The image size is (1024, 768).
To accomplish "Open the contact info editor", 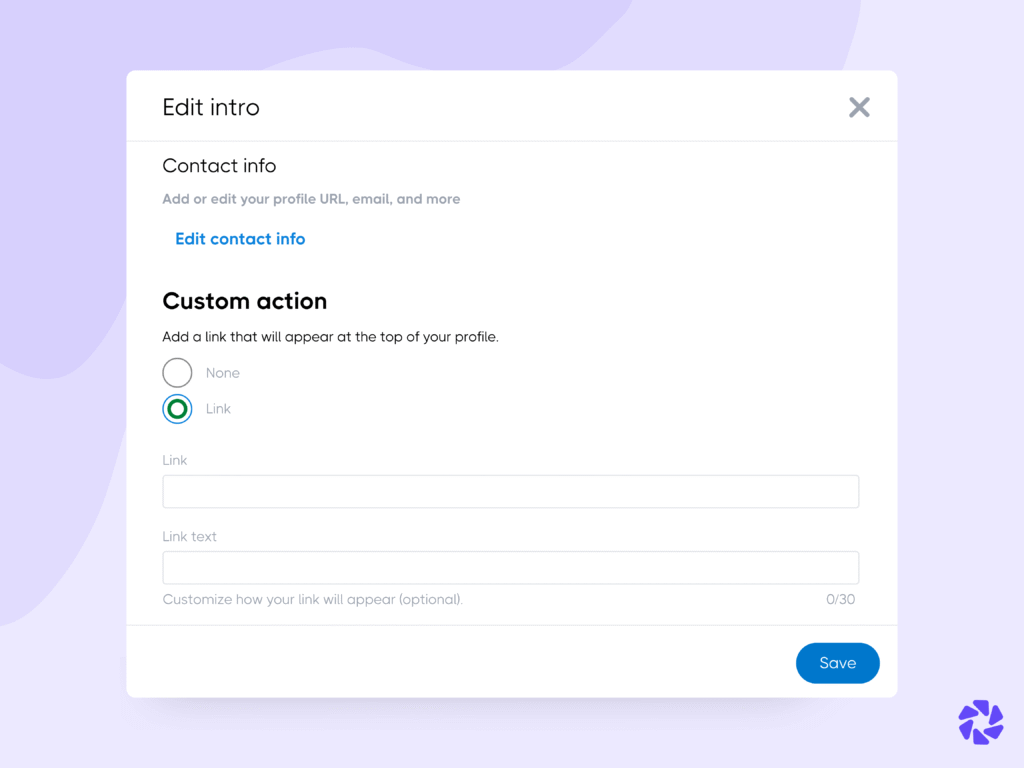I will coord(240,239).
